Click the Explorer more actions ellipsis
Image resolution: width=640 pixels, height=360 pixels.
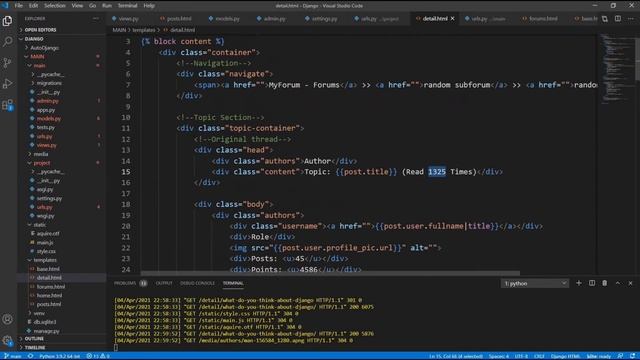96,18
